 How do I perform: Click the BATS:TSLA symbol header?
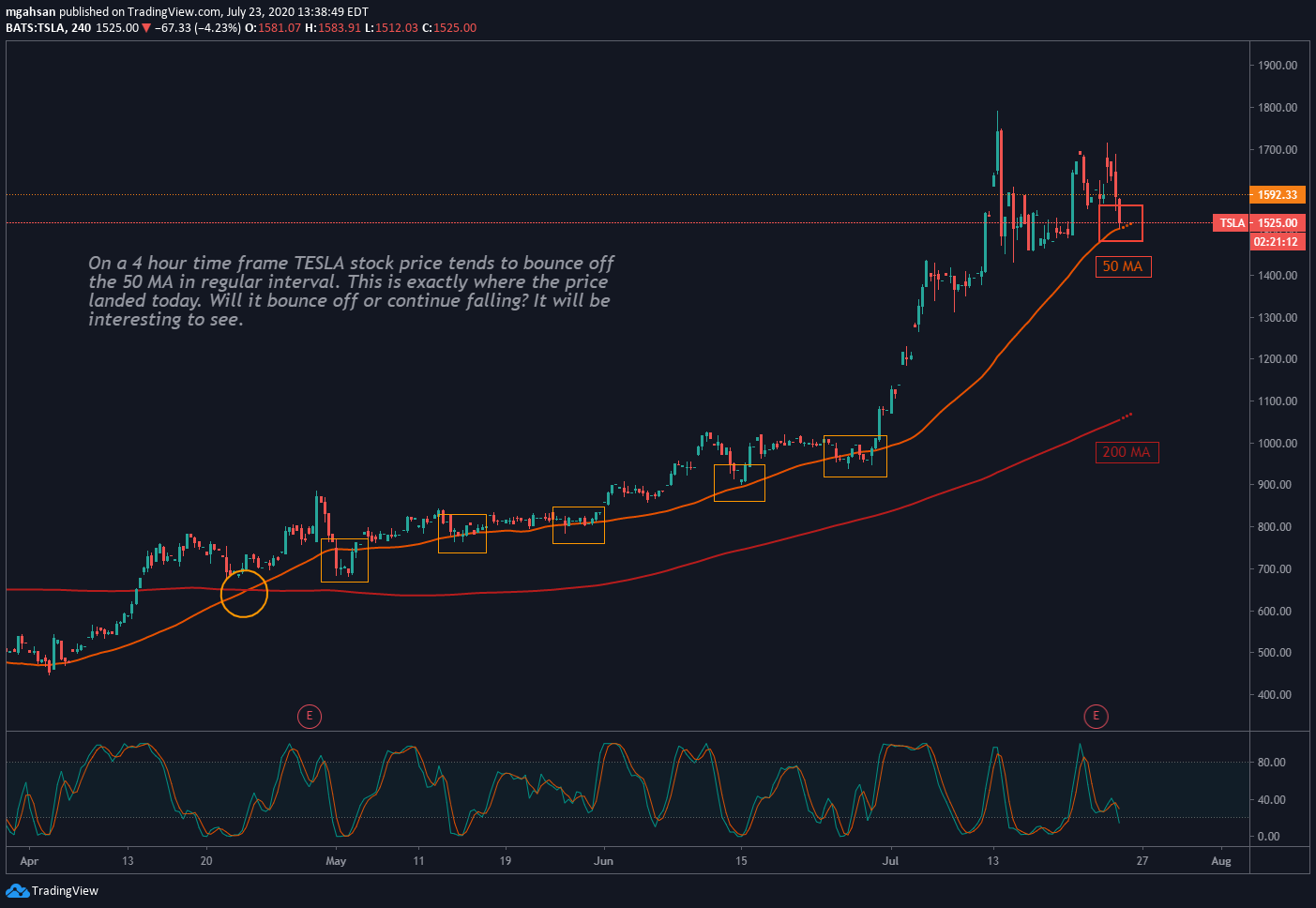(36, 28)
